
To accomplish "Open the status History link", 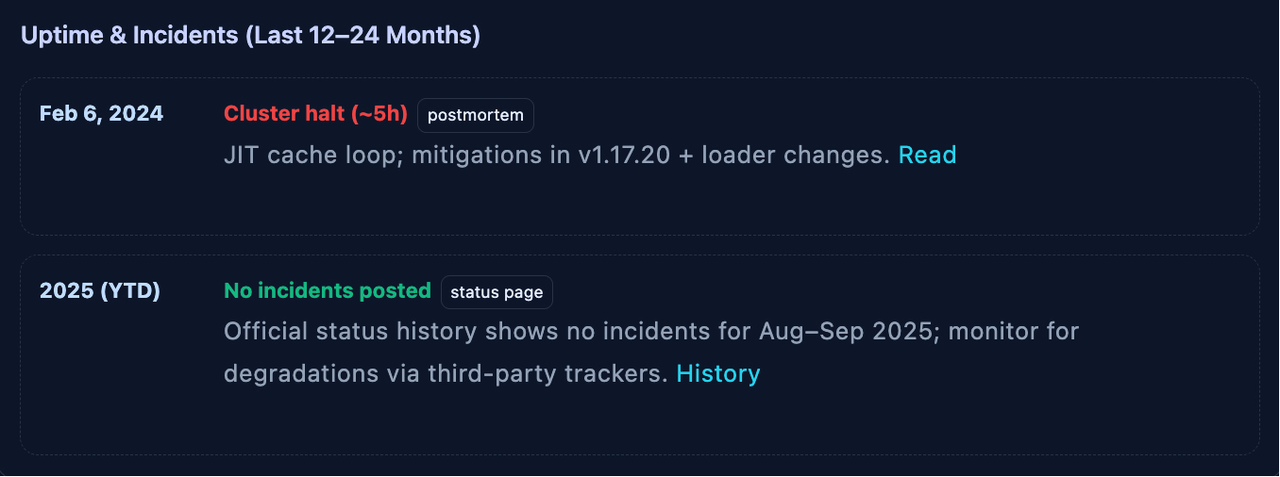I will click(x=718, y=374).
